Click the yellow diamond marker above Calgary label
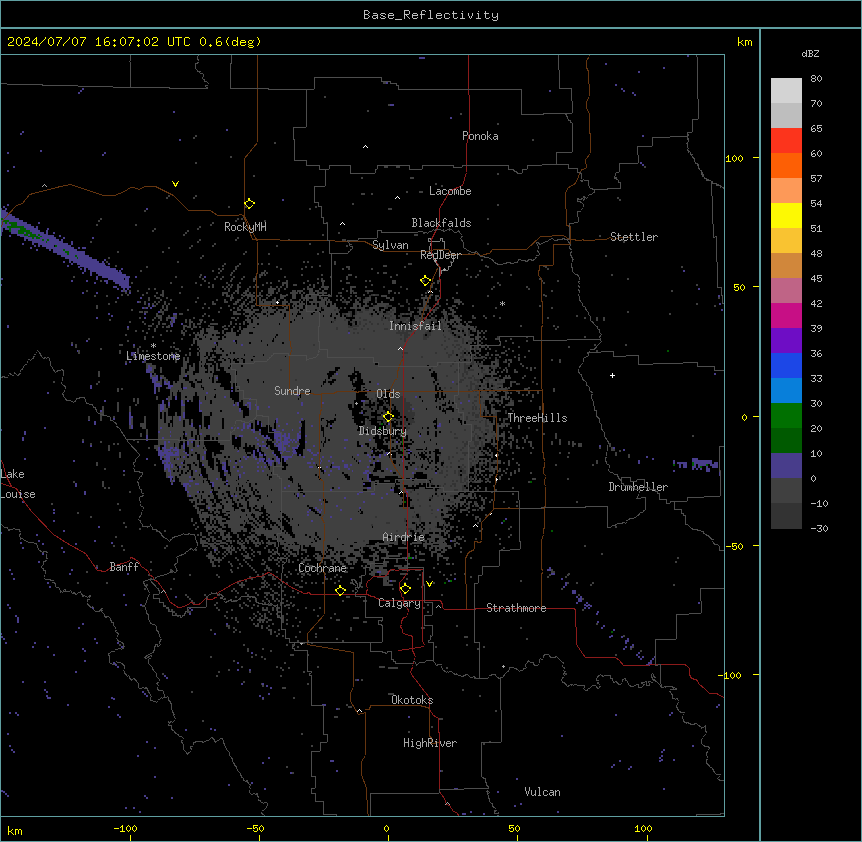Screen dimensions: 862x842 pyautogui.click(x=405, y=589)
